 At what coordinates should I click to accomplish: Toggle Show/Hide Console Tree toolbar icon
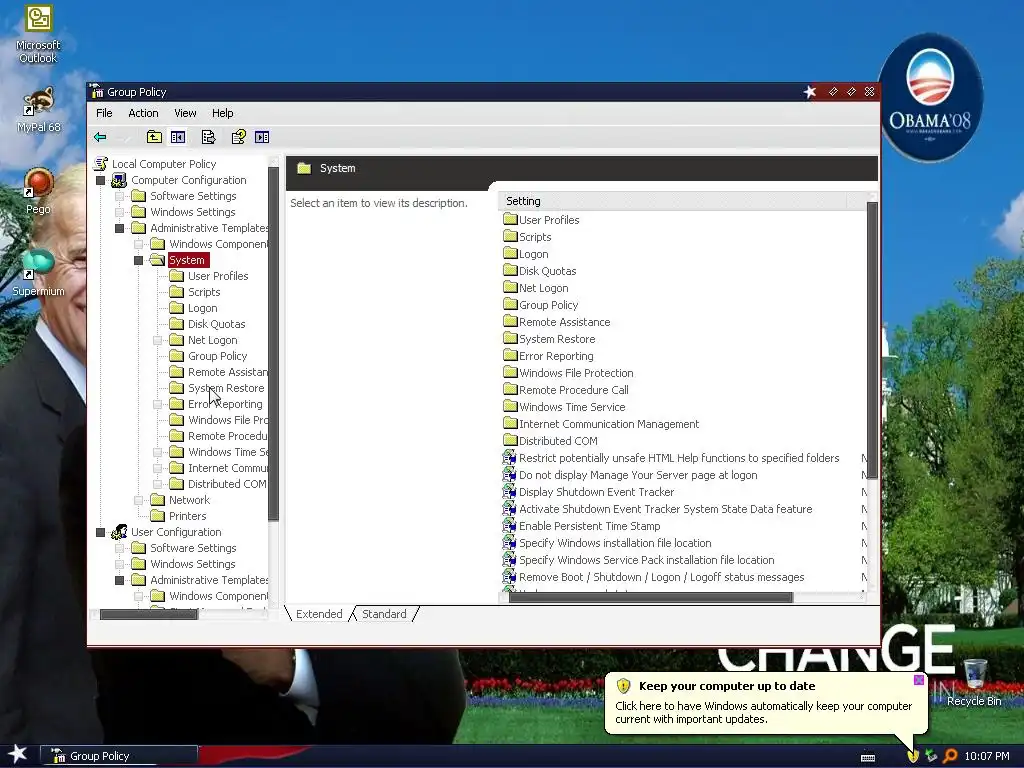click(x=178, y=137)
